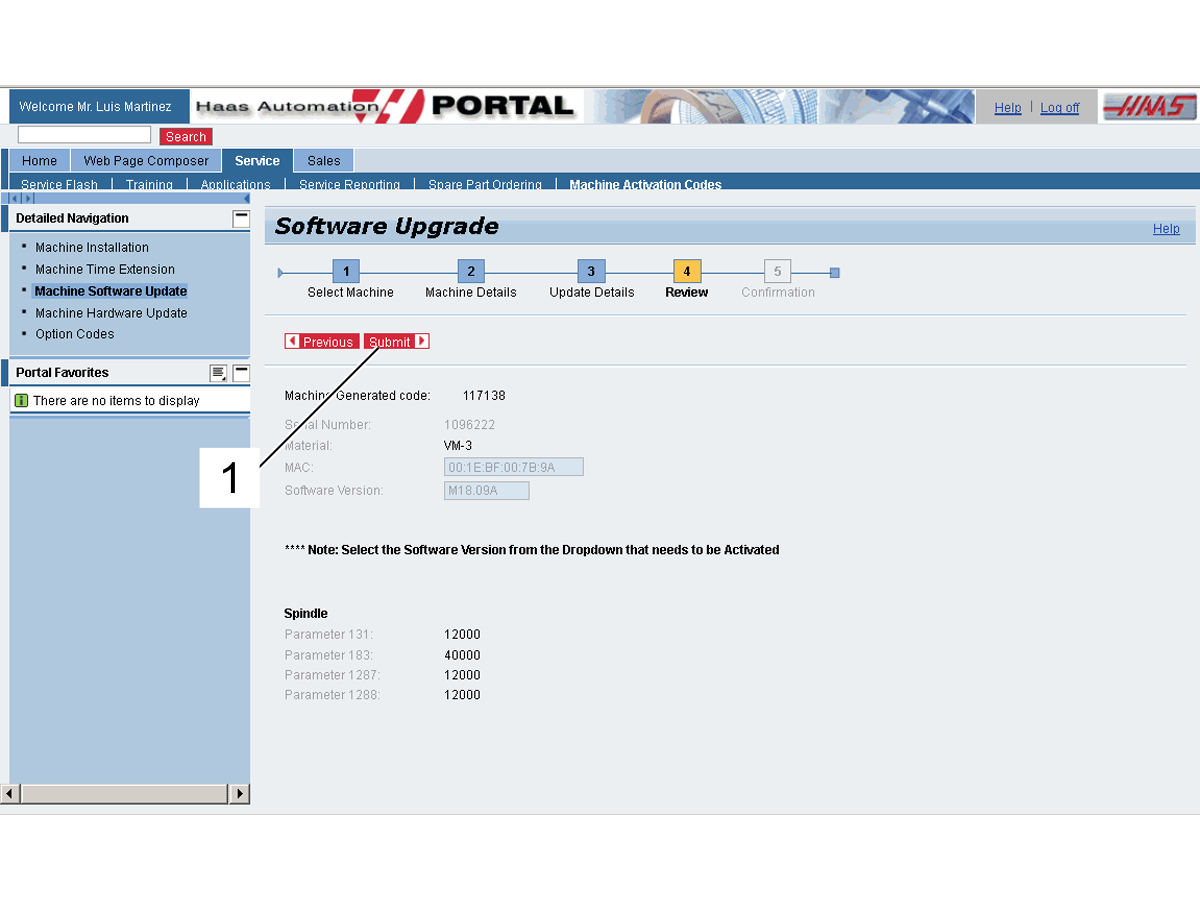The image size is (1200, 900).
Task: Click the Parameter 1288 label
Action: pos(332,695)
